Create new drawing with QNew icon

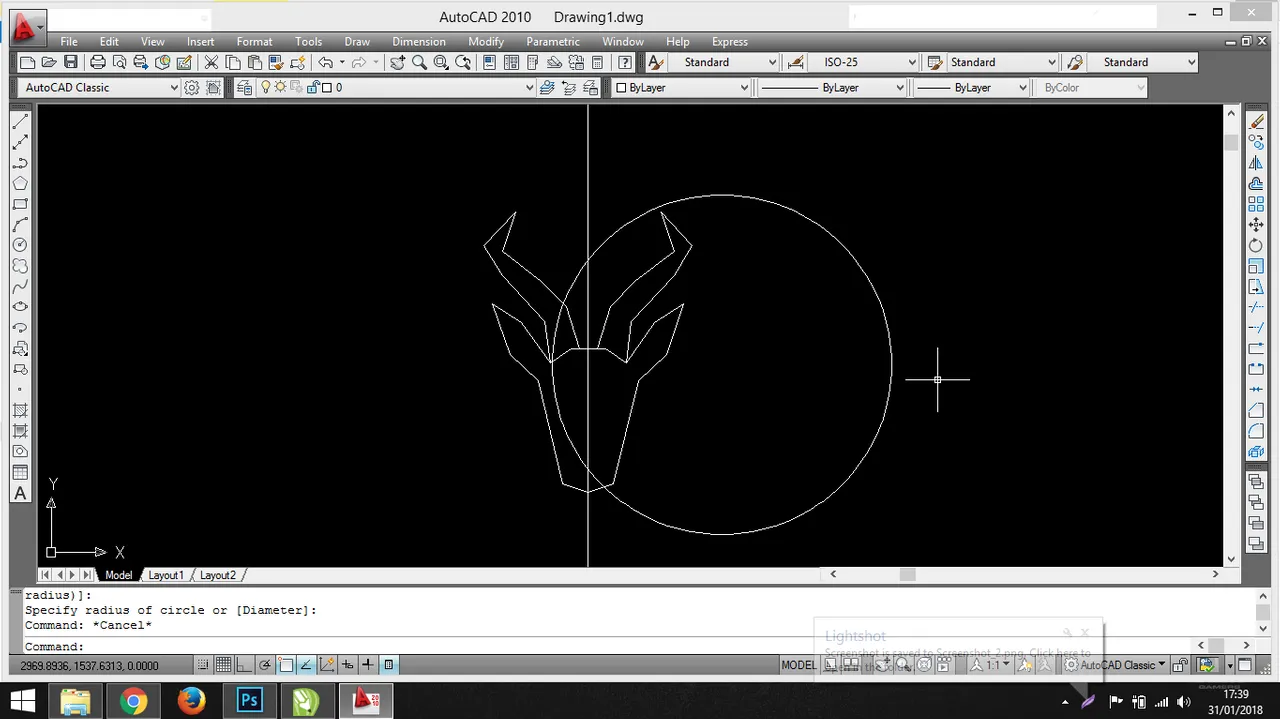[27, 62]
